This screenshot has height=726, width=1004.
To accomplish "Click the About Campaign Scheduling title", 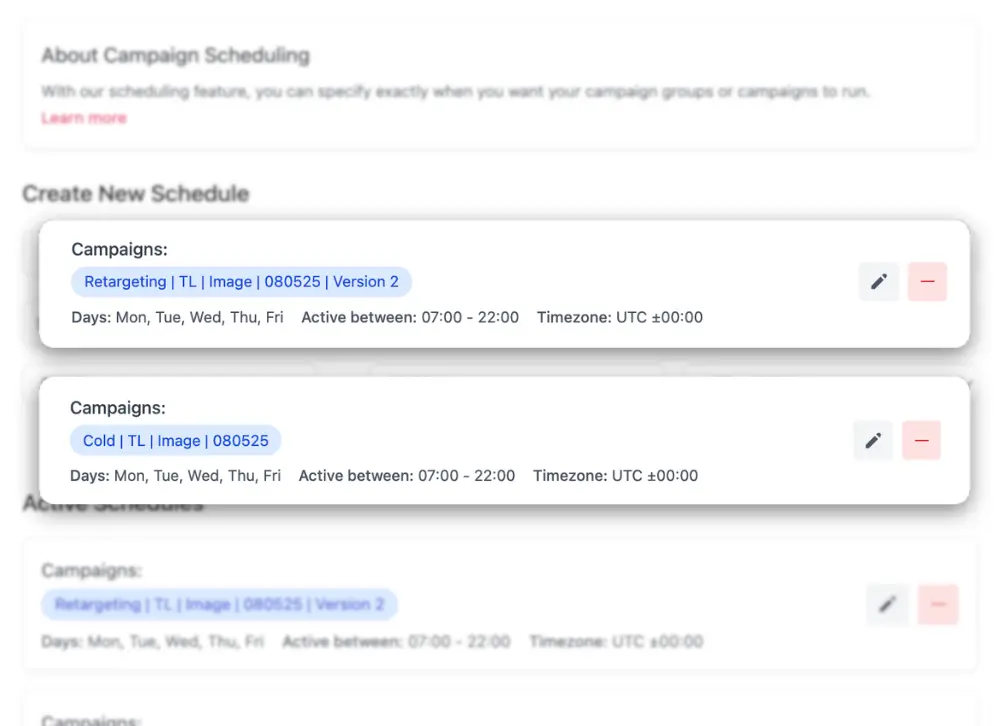I will [176, 56].
